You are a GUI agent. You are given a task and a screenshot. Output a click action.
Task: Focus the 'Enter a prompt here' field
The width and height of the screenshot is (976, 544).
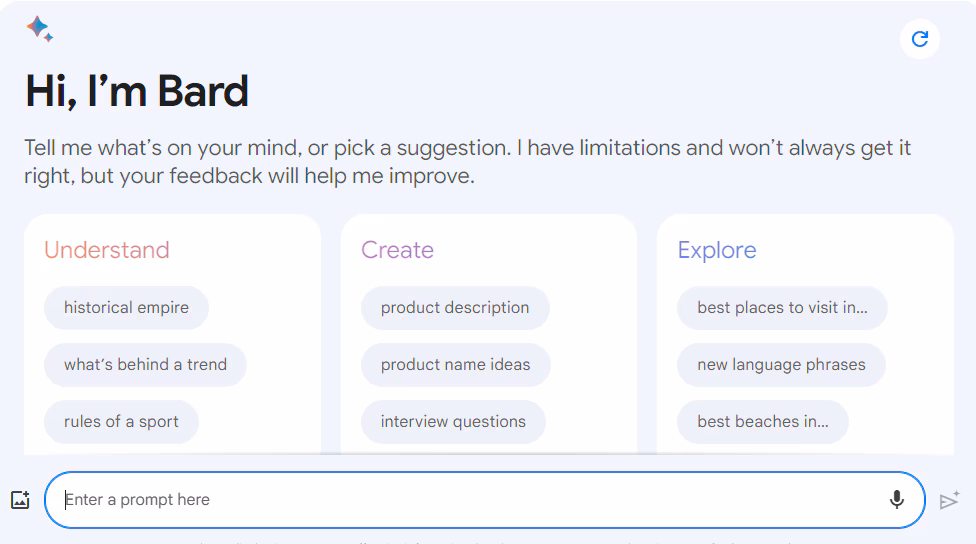click(x=470, y=500)
